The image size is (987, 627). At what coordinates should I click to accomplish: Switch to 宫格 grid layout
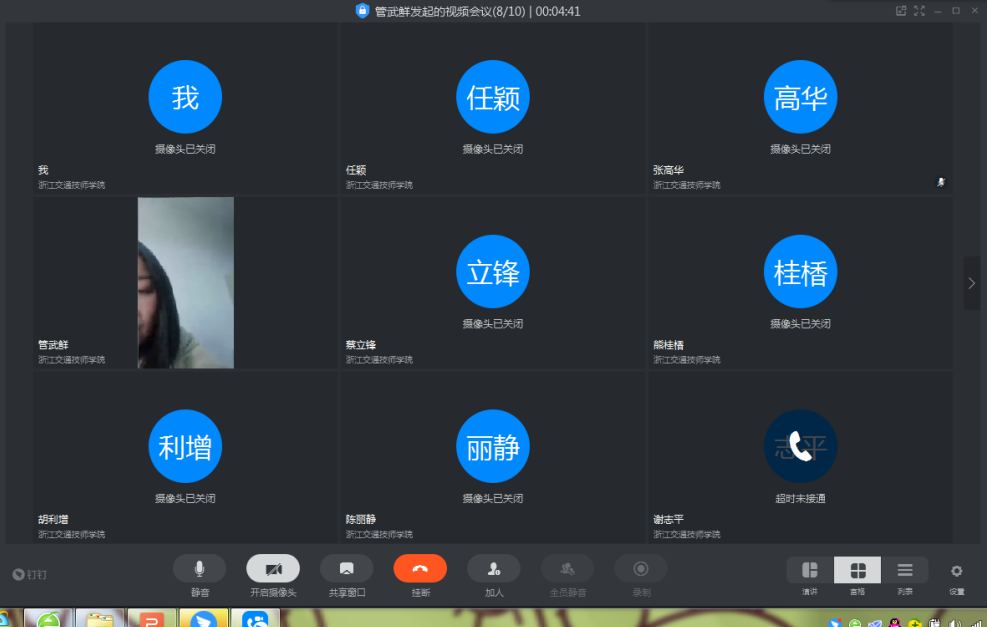[x=857, y=570]
